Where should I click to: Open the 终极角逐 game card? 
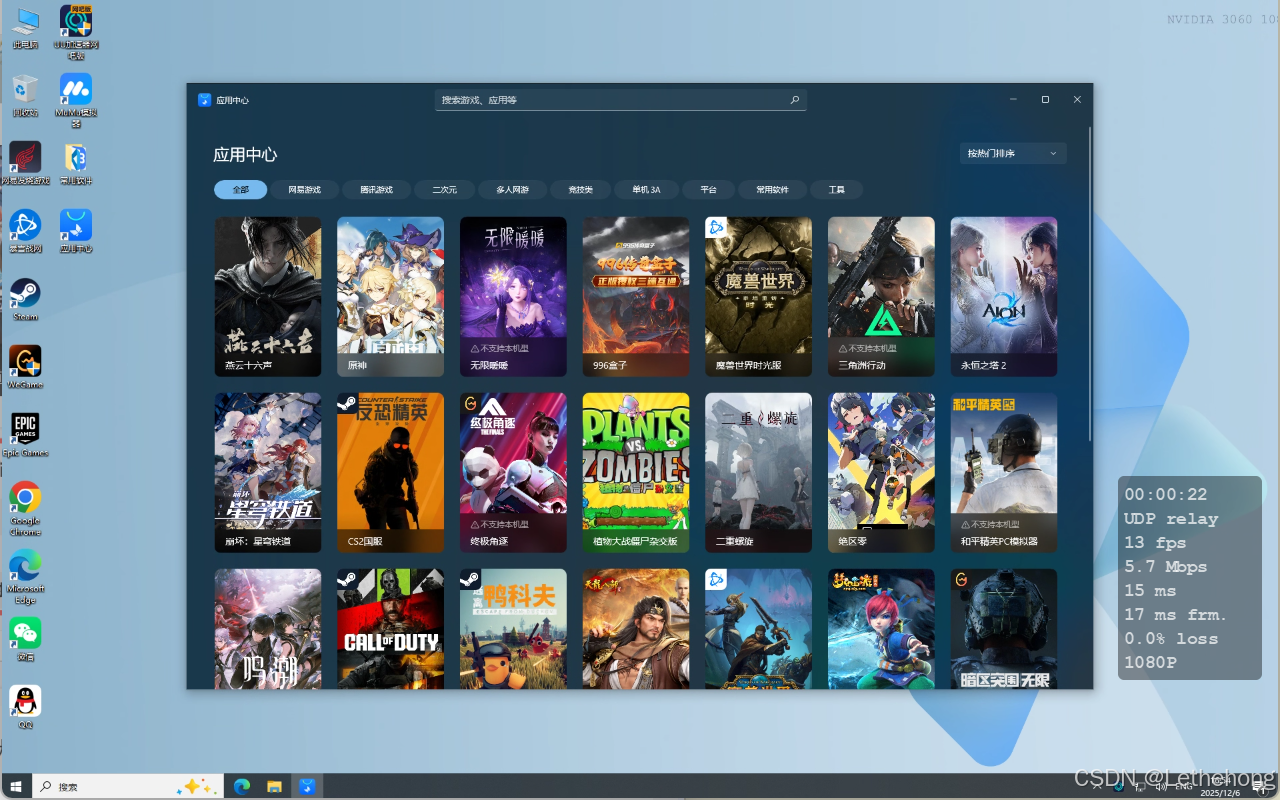[513, 472]
